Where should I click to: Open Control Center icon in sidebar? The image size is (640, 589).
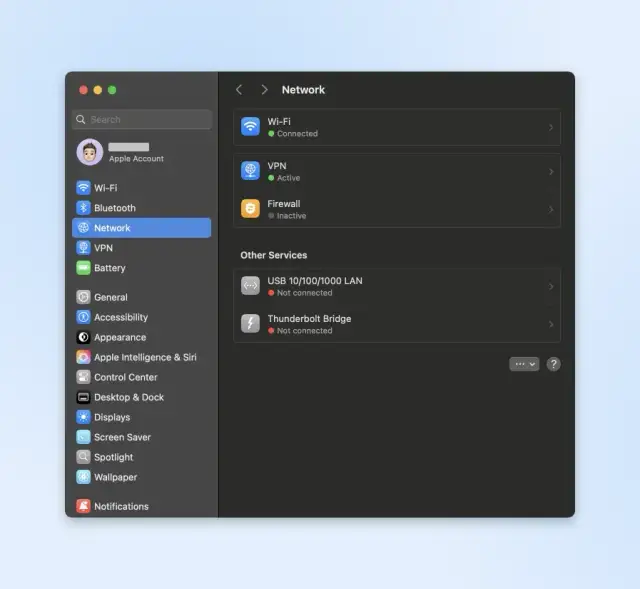pyautogui.click(x=83, y=377)
